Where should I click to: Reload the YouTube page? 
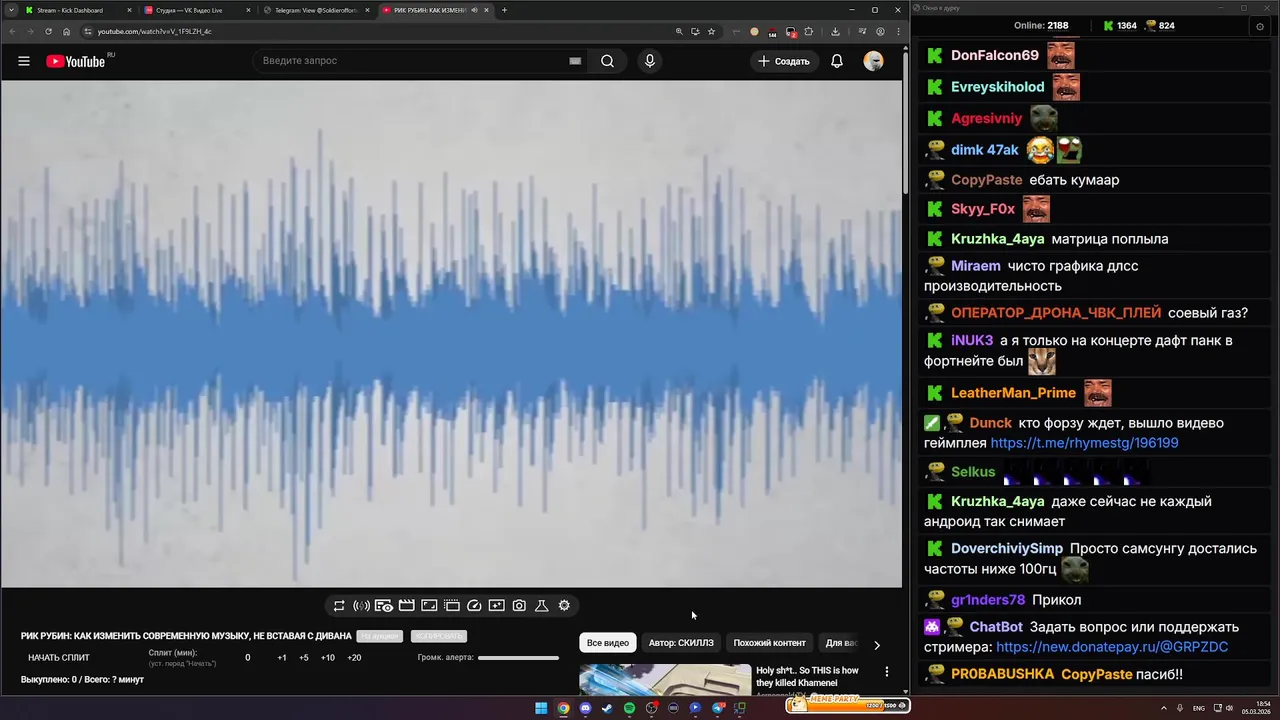[x=48, y=31]
